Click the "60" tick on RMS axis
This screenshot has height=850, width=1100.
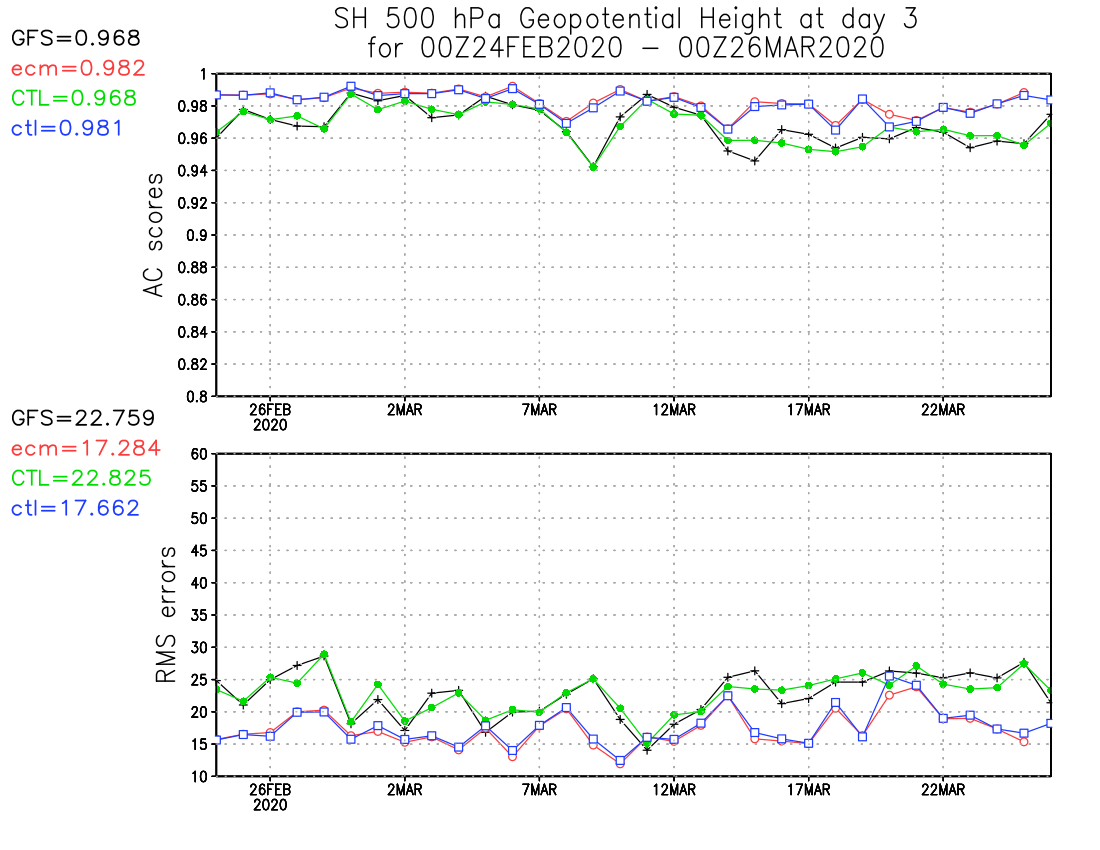pyautogui.click(x=199, y=454)
